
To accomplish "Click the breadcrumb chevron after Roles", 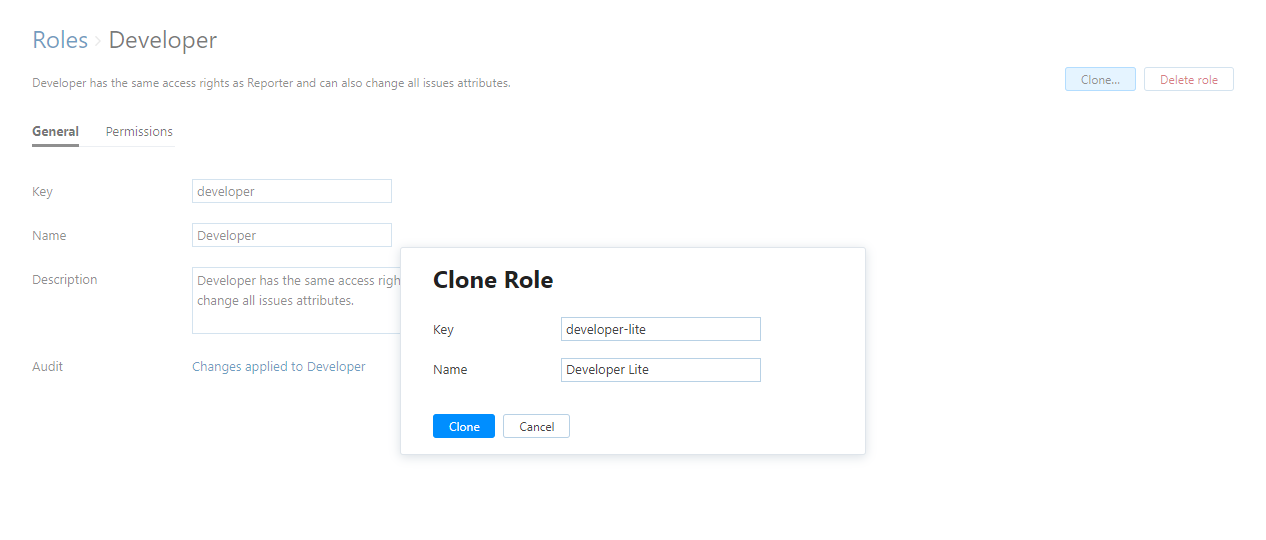I will tap(98, 41).
